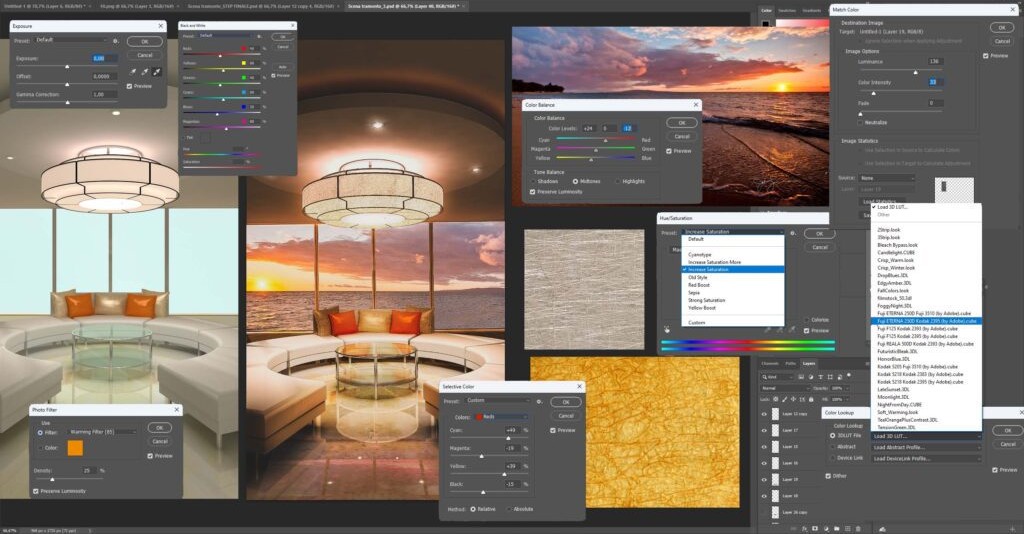Click the fx layer style icon at panel bottom
Viewport: 1024px width, 534px height.
pos(805,529)
